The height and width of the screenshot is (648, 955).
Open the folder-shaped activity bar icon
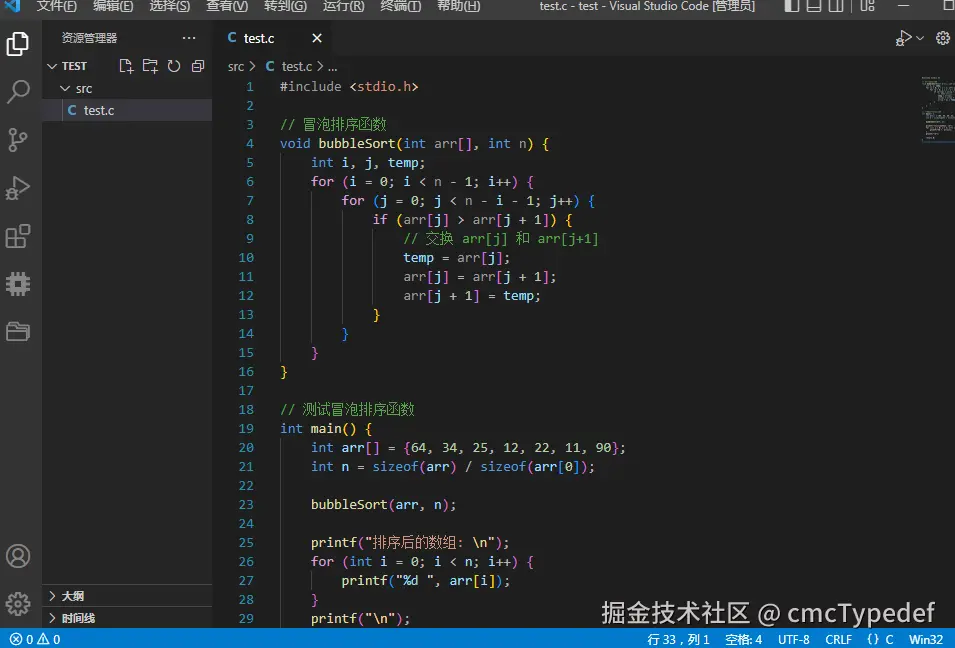coord(18,331)
